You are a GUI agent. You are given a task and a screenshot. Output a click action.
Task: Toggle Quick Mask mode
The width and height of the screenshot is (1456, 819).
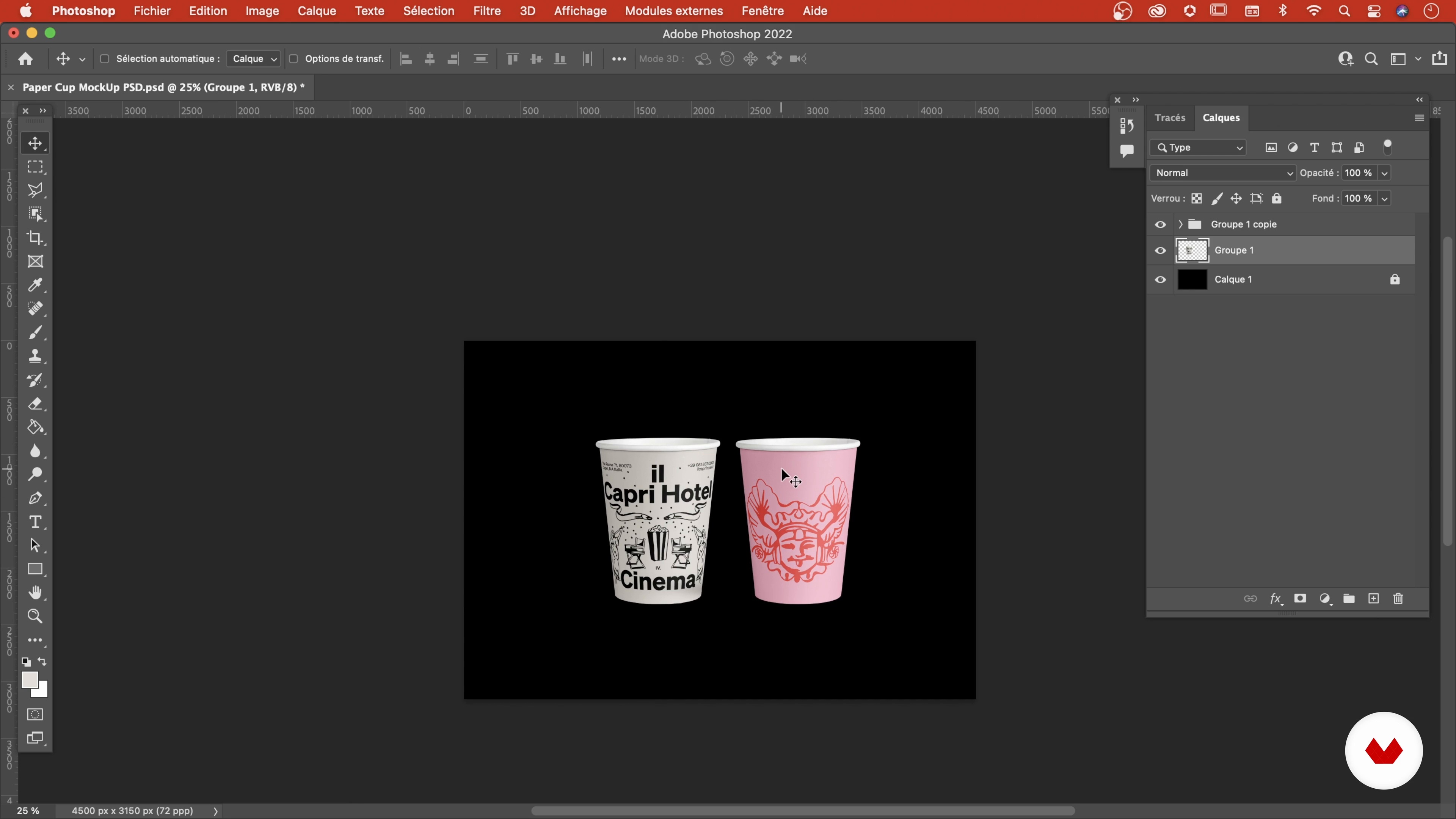[x=35, y=714]
